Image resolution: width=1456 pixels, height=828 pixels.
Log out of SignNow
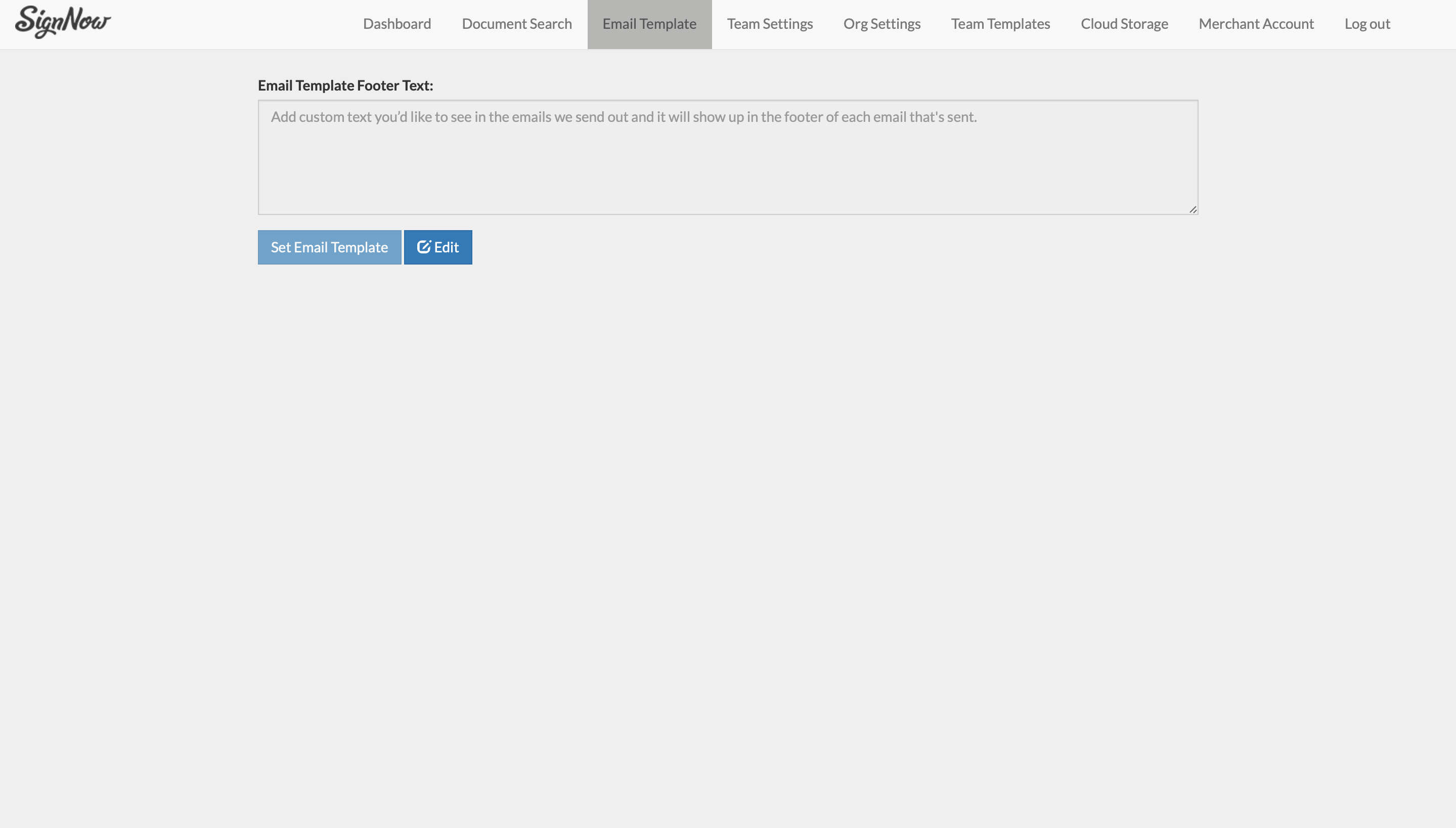pos(1367,24)
